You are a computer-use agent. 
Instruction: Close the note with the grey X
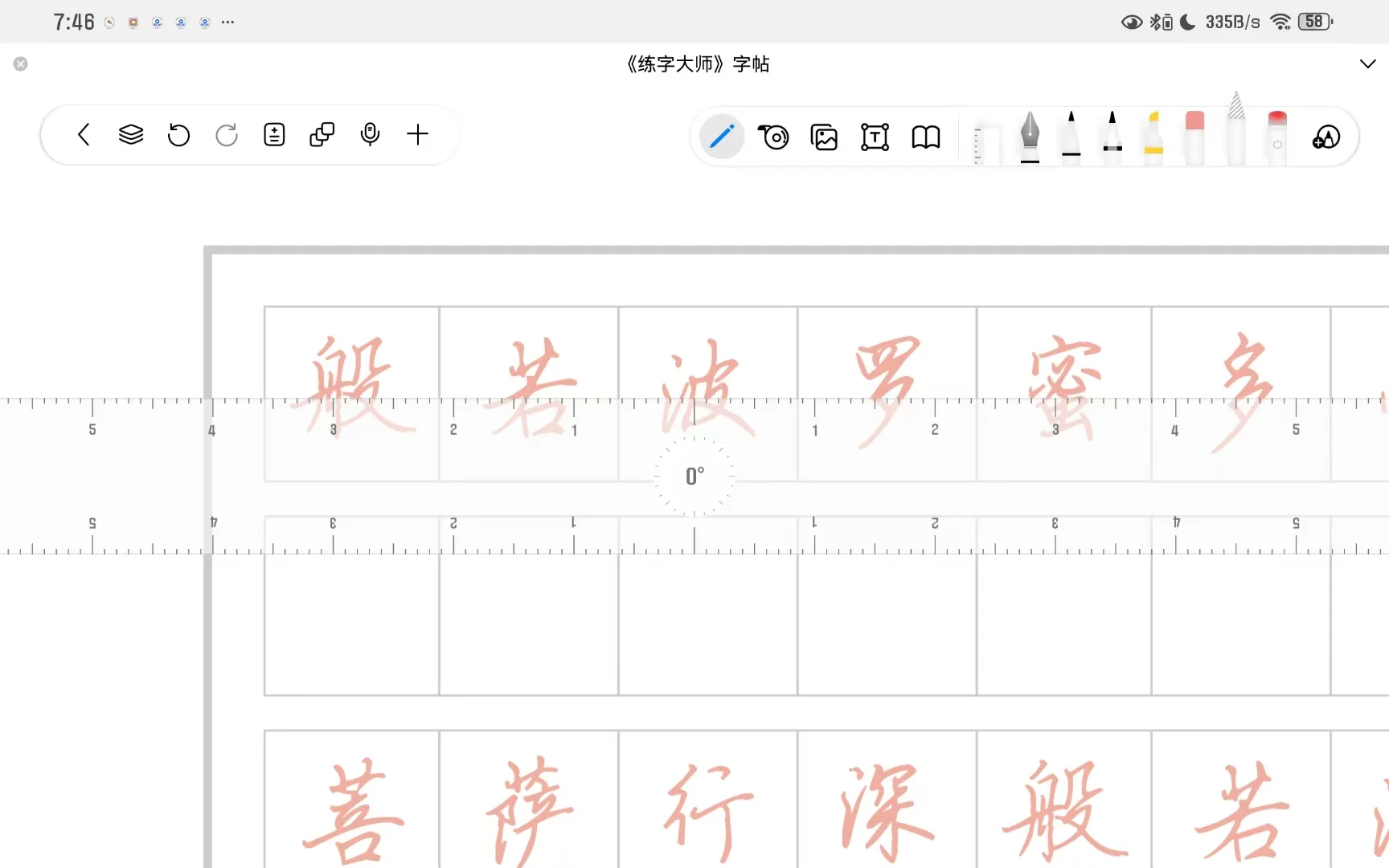tap(21, 63)
